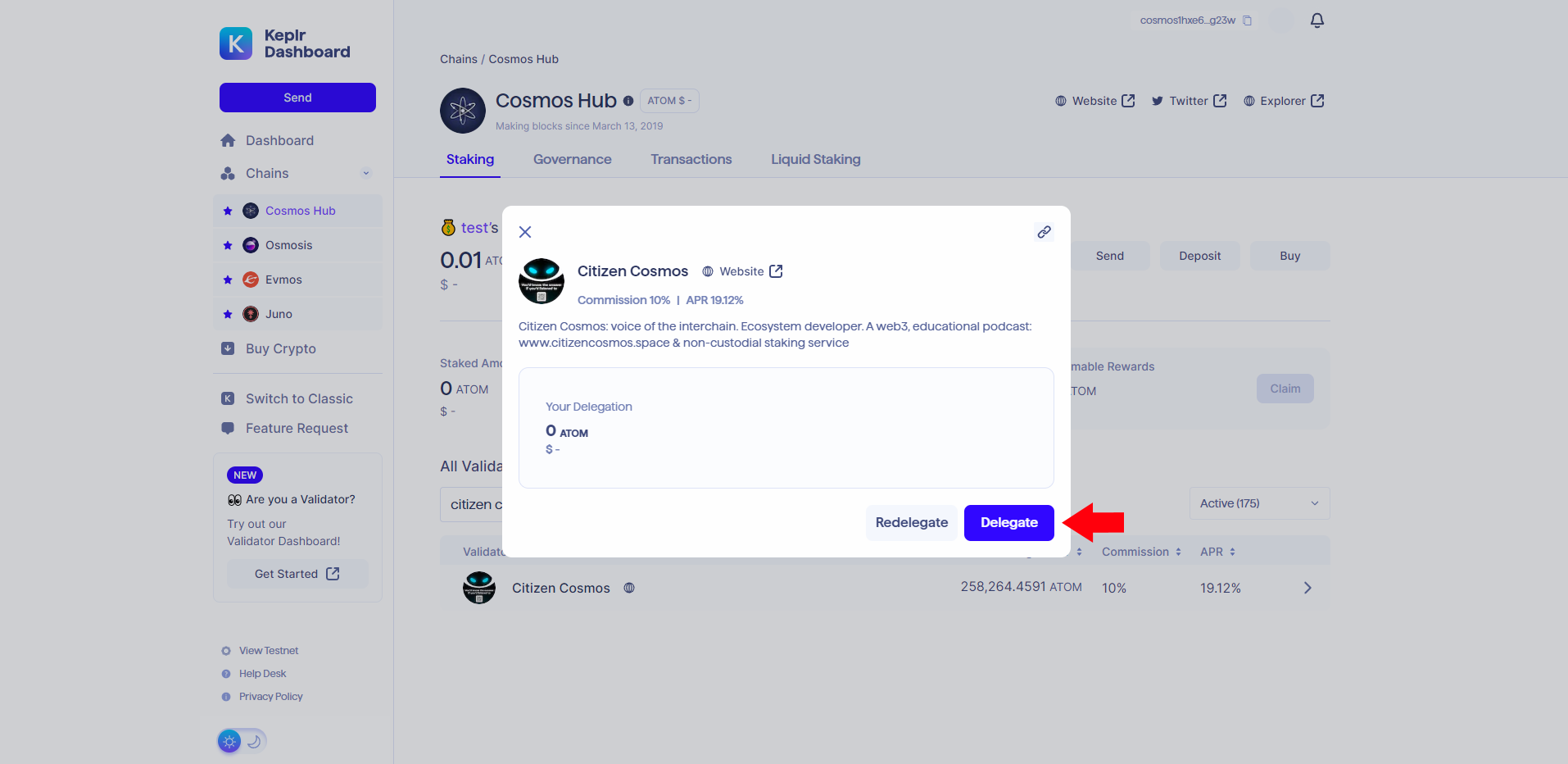Open the Explorer external link

pos(1284,101)
